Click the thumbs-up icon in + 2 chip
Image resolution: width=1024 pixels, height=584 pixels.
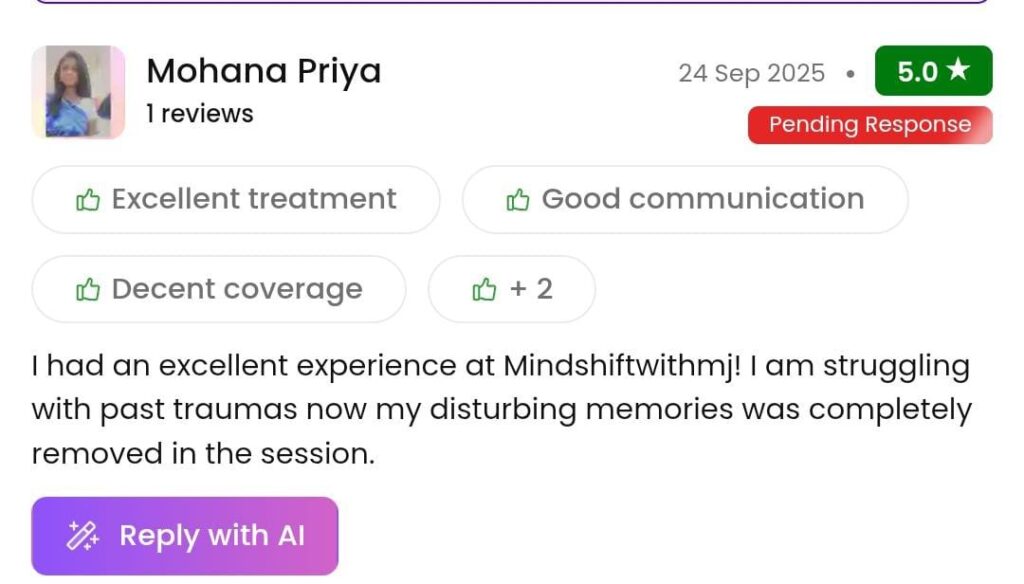click(x=484, y=290)
